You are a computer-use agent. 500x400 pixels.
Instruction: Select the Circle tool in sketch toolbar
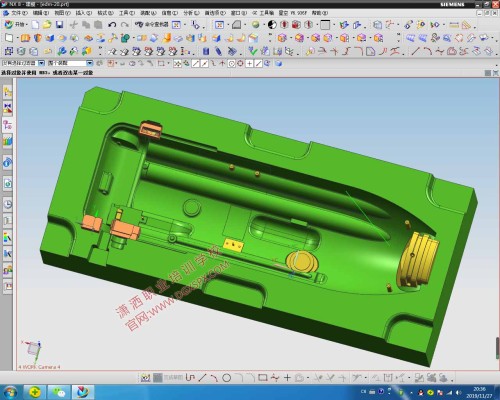tap(227, 378)
